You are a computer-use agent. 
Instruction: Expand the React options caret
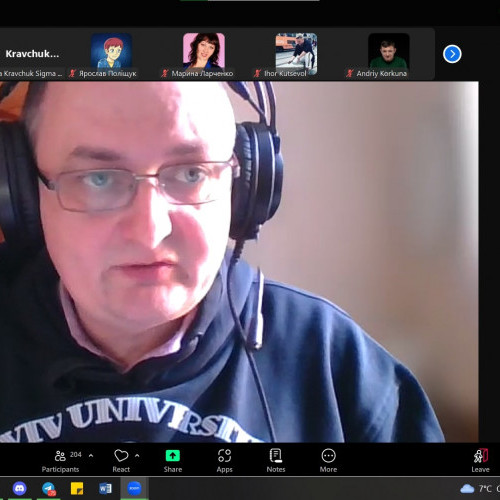point(137,455)
